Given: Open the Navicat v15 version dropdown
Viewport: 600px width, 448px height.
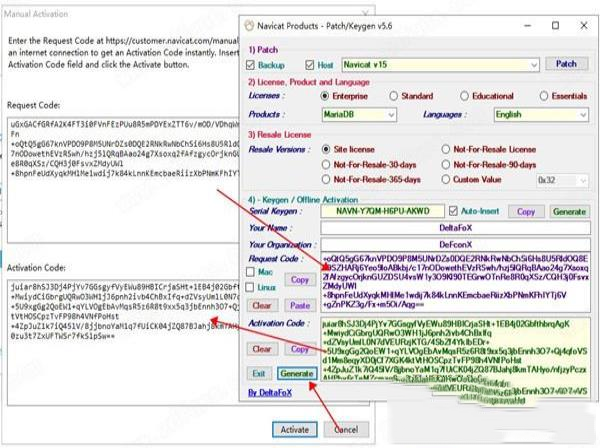Looking at the screenshot, I should [x=440, y=65].
